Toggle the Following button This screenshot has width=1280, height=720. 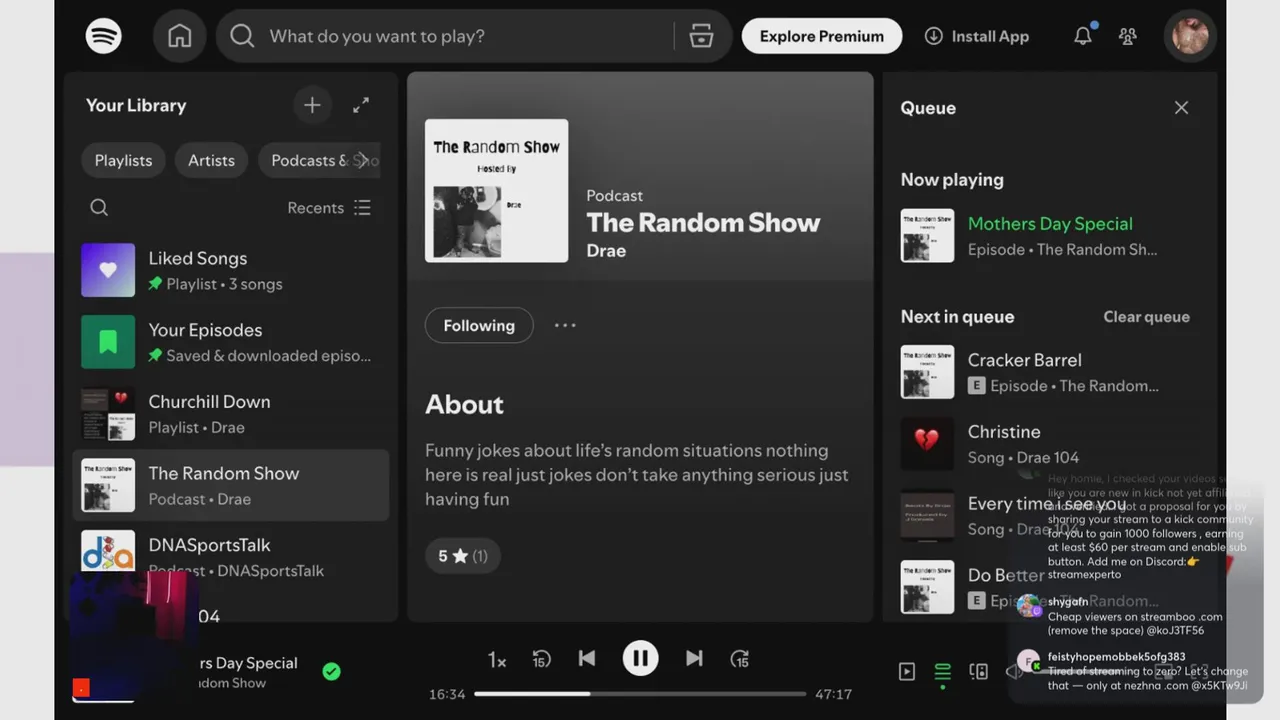pyautogui.click(x=479, y=326)
